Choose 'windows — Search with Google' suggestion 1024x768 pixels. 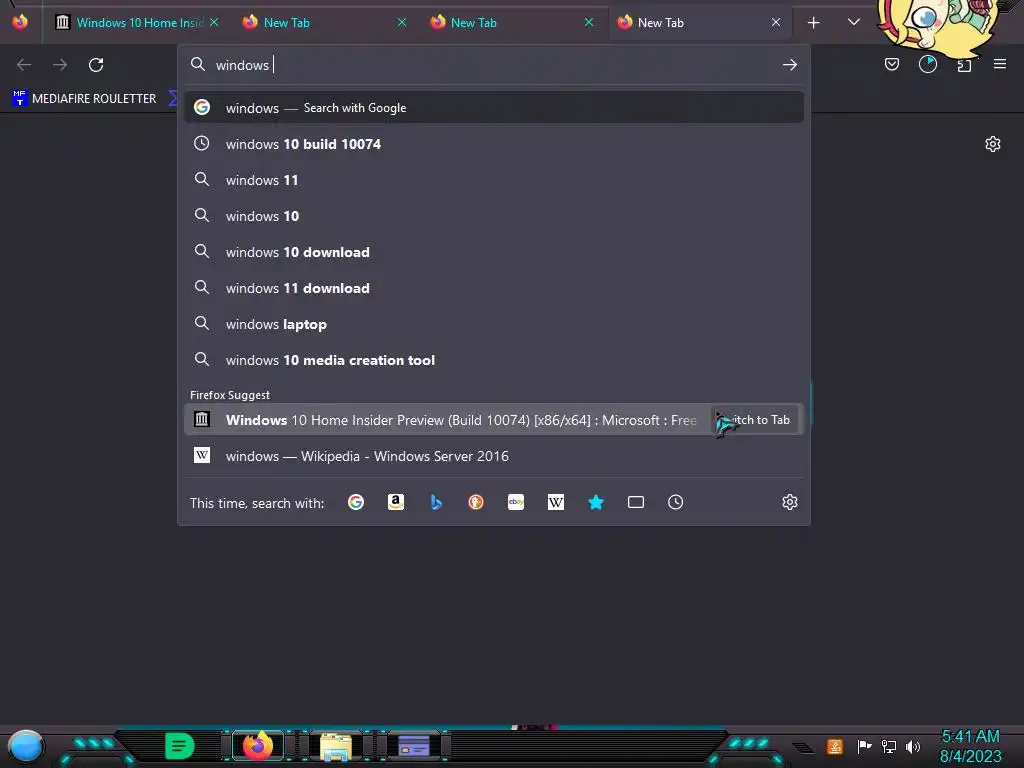[x=494, y=108]
